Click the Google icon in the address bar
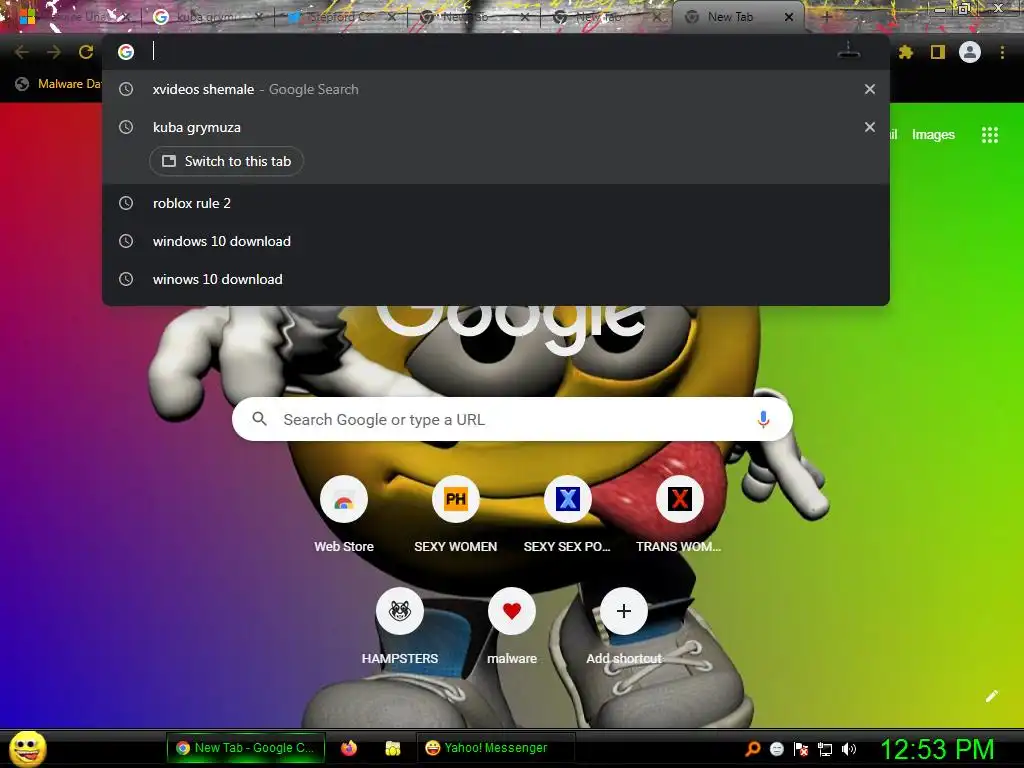This screenshot has width=1024, height=768. pyautogui.click(x=126, y=52)
